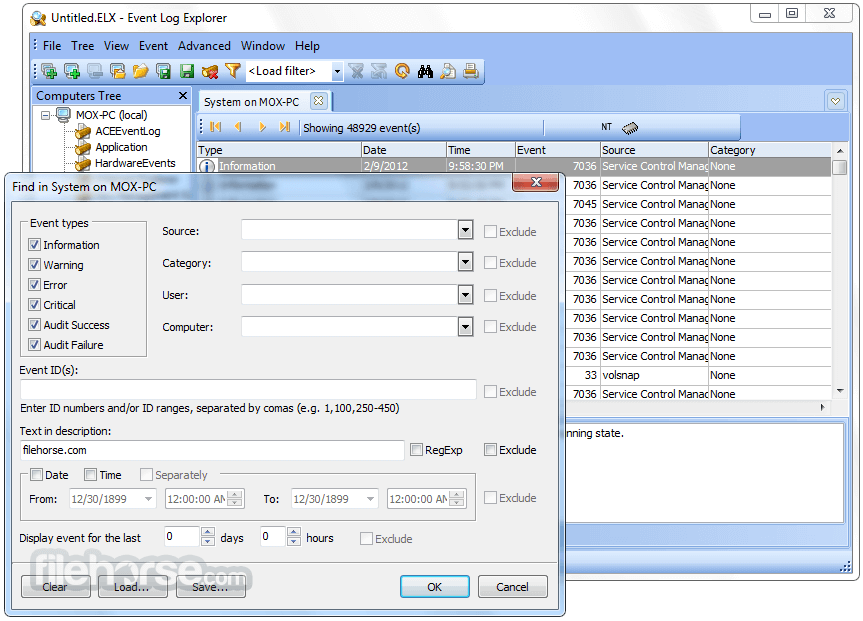Uncheck the Error event type
Image resolution: width=863 pixels, height=621 pixels.
(x=35, y=285)
